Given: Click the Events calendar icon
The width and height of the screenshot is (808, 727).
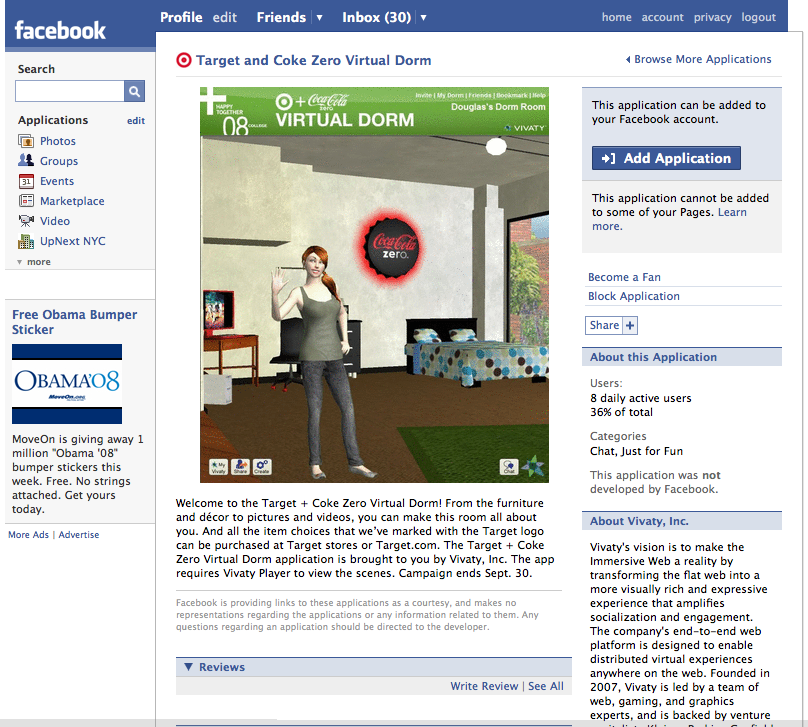Looking at the screenshot, I should coord(26,181).
